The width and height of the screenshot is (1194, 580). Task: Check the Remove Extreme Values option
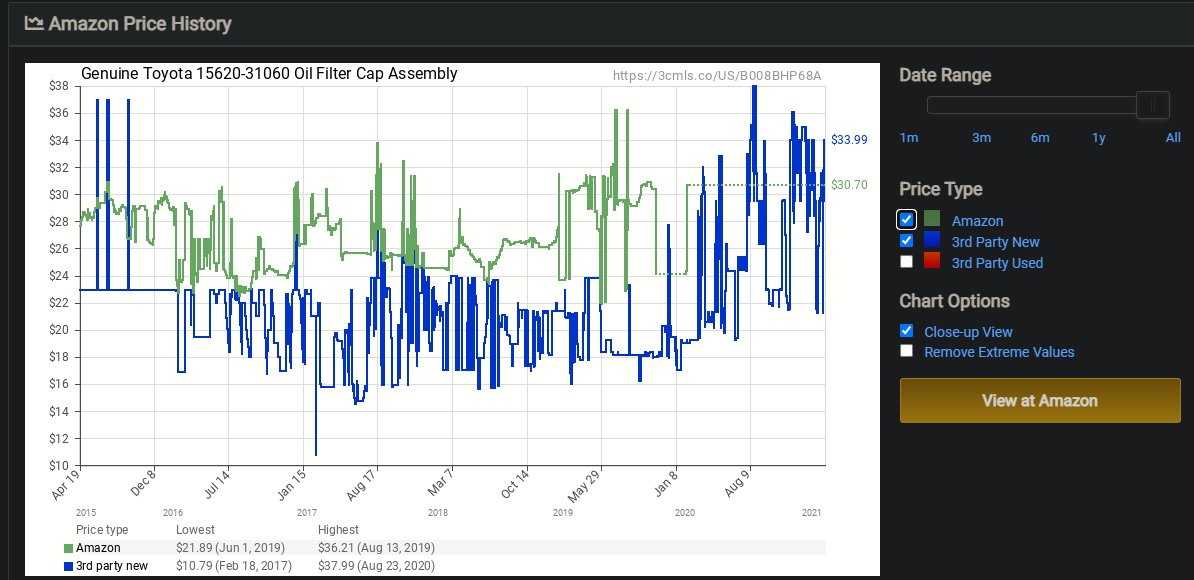906,351
